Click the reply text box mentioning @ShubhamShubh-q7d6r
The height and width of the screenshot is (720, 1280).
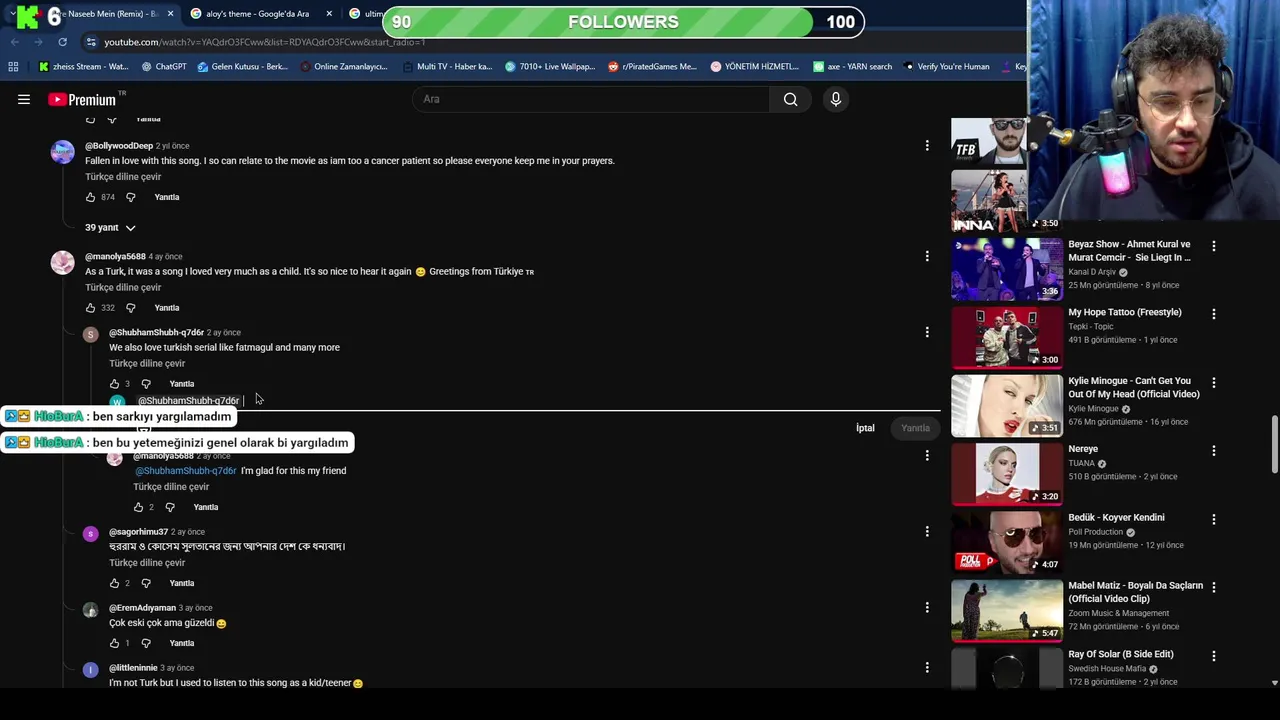540,401
